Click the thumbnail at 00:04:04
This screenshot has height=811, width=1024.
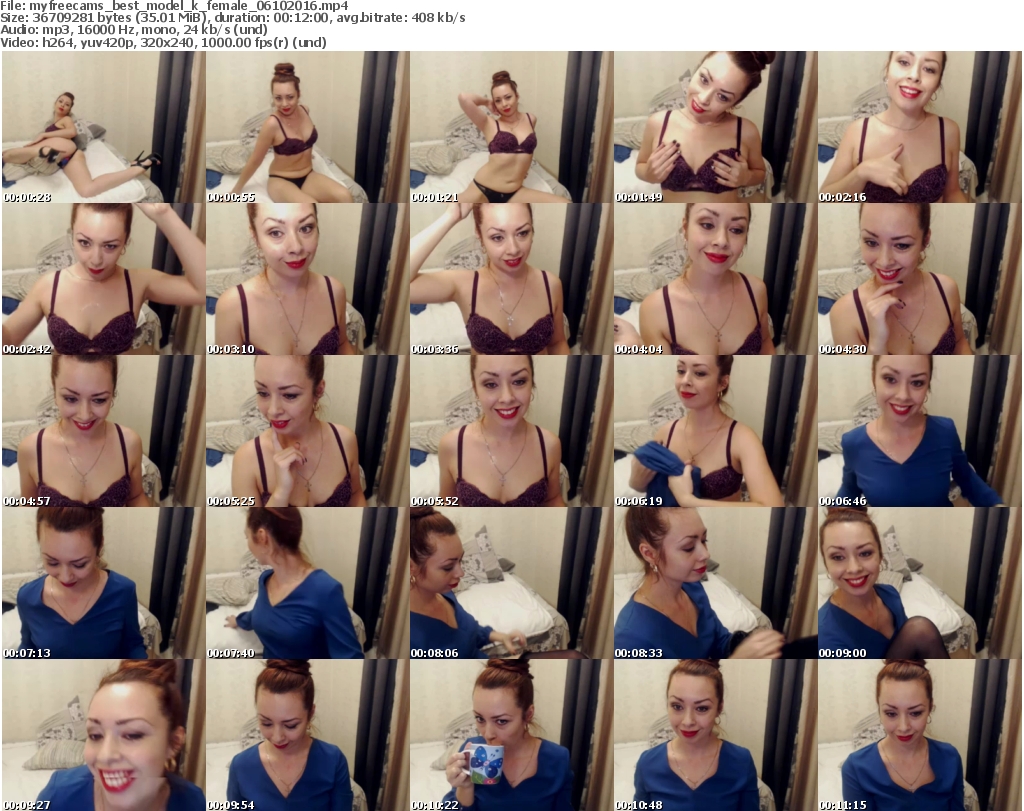(x=716, y=279)
